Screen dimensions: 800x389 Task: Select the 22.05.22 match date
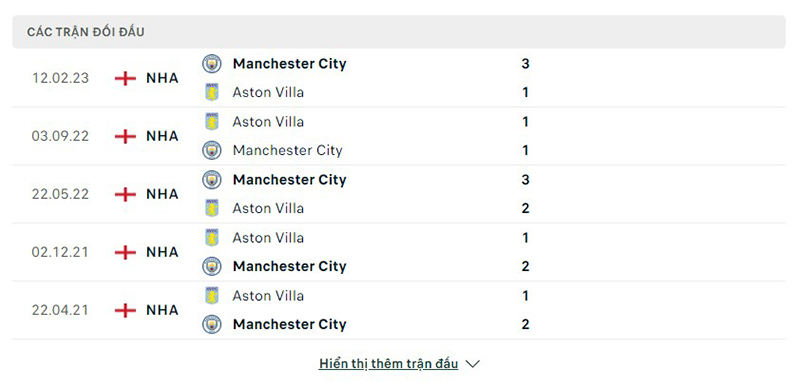tap(60, 194)
